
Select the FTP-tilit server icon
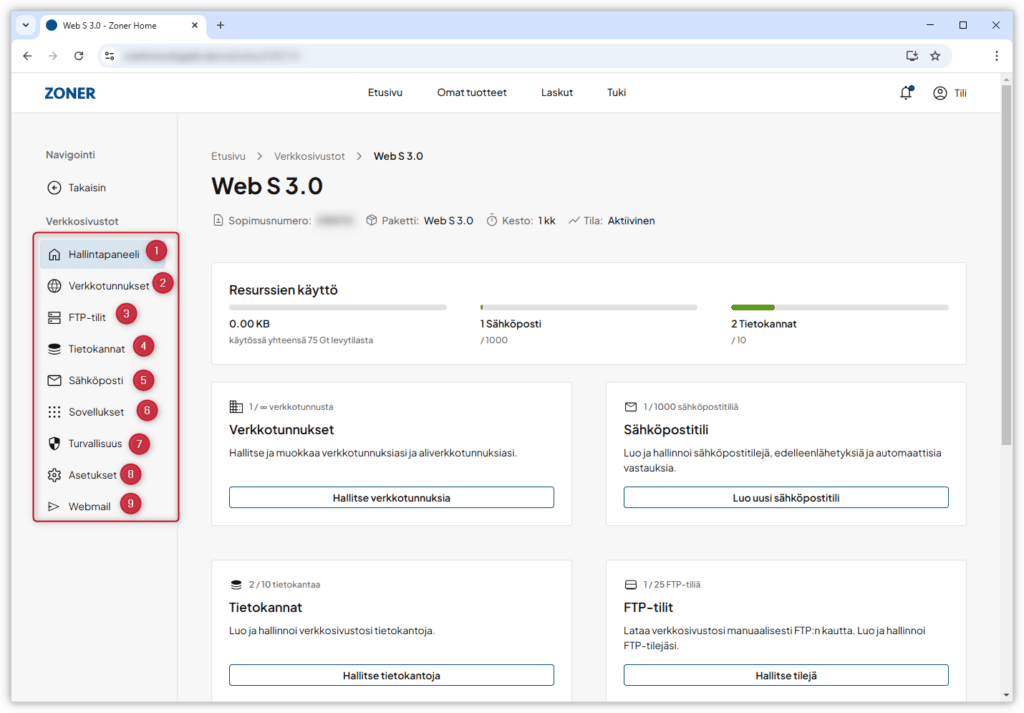pyautogui.click(x=55, y=318)
